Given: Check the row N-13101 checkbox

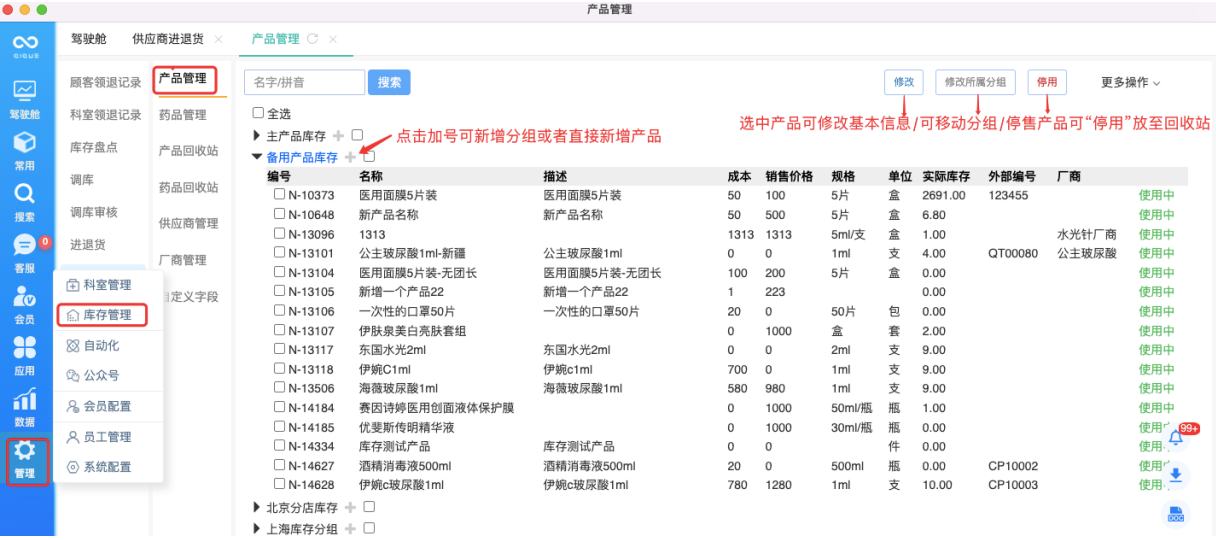Looking at the screenshot, I should 280,253.
